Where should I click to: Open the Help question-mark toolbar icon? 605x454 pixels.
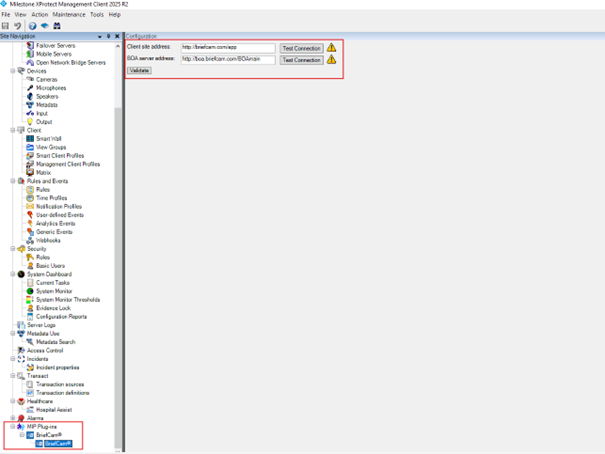32,26
